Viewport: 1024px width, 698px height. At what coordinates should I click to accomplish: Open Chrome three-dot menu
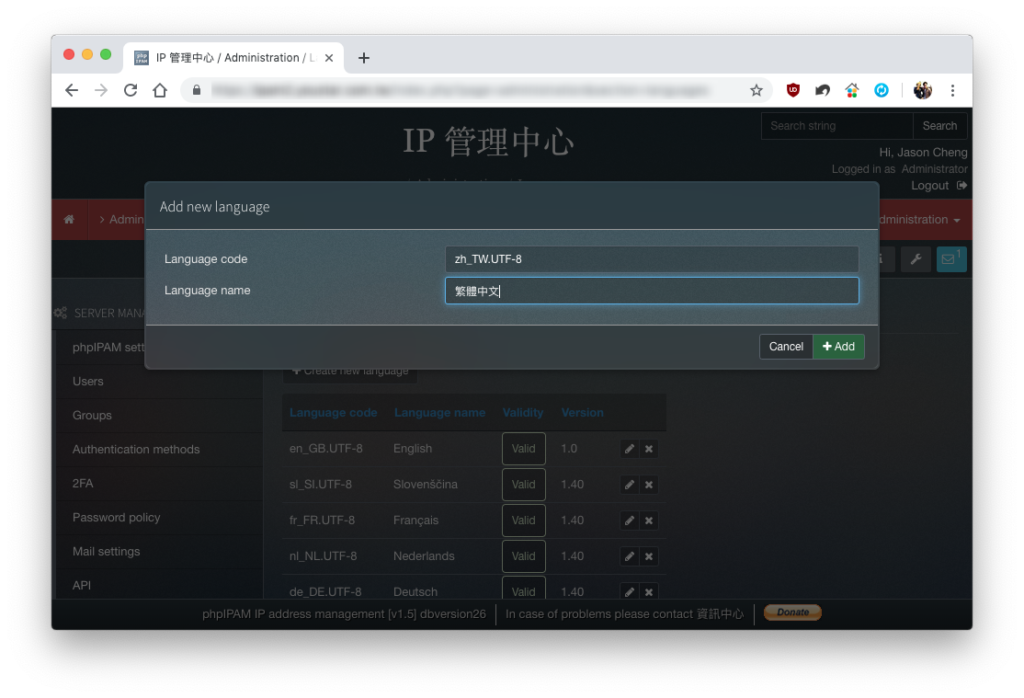coord(952,90)
